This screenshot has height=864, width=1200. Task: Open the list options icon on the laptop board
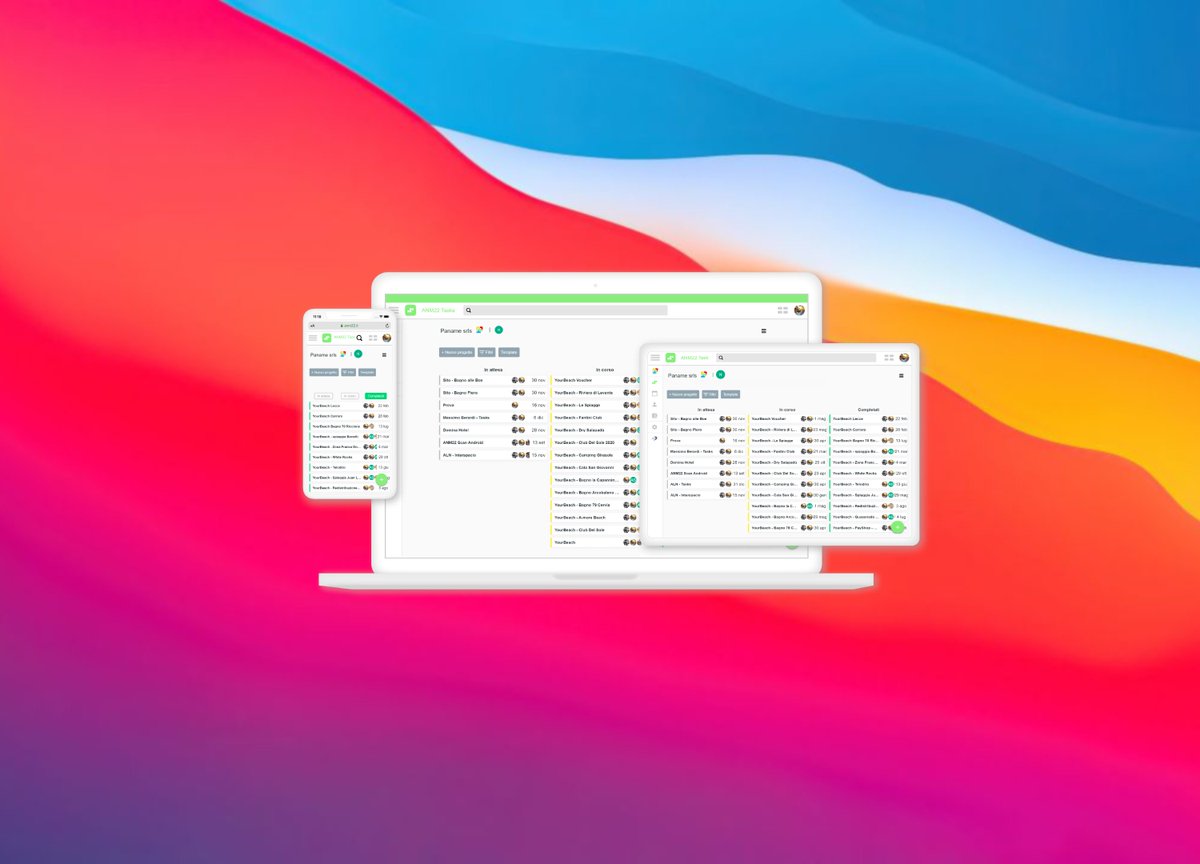[764, 330]
